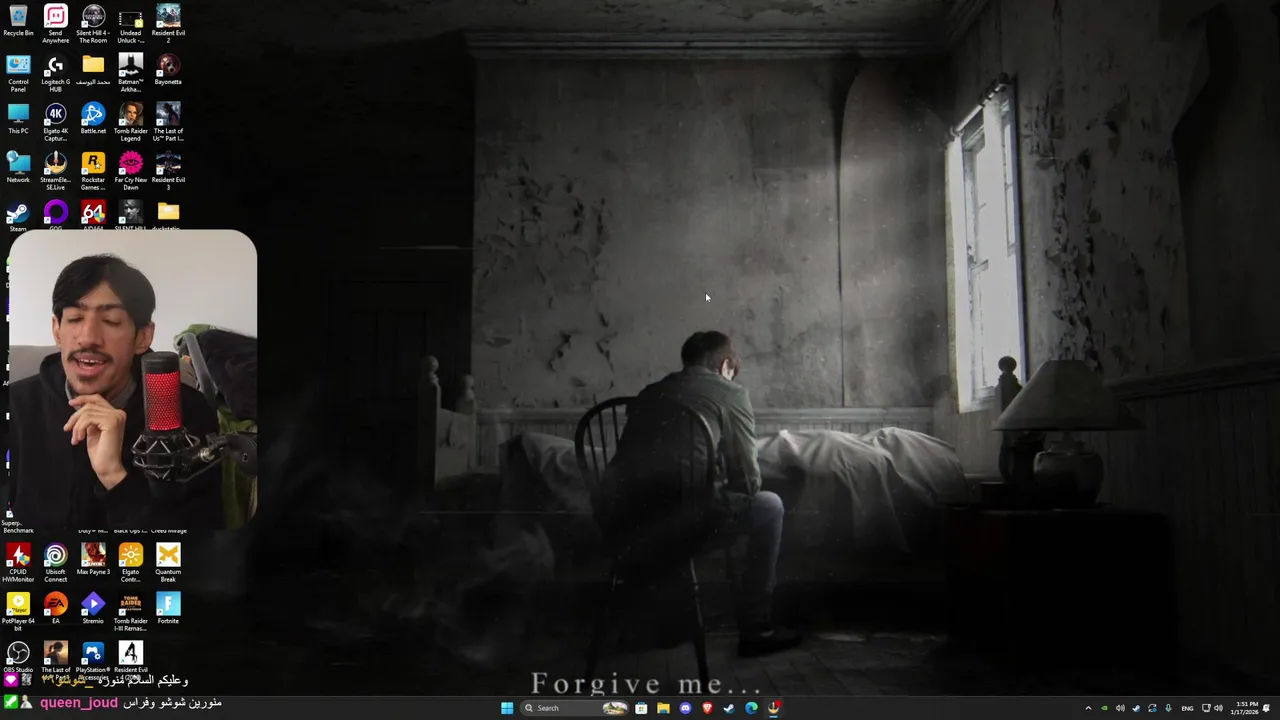1280x720 pixels.
Task: Select the Quantum Break desktop shortcut
Action: tap(168, 563)
